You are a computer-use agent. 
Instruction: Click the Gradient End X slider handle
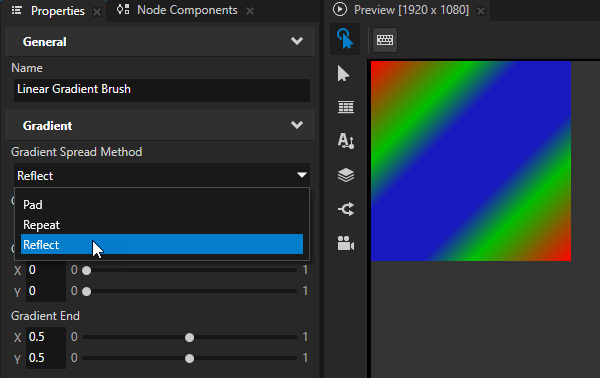189,337
